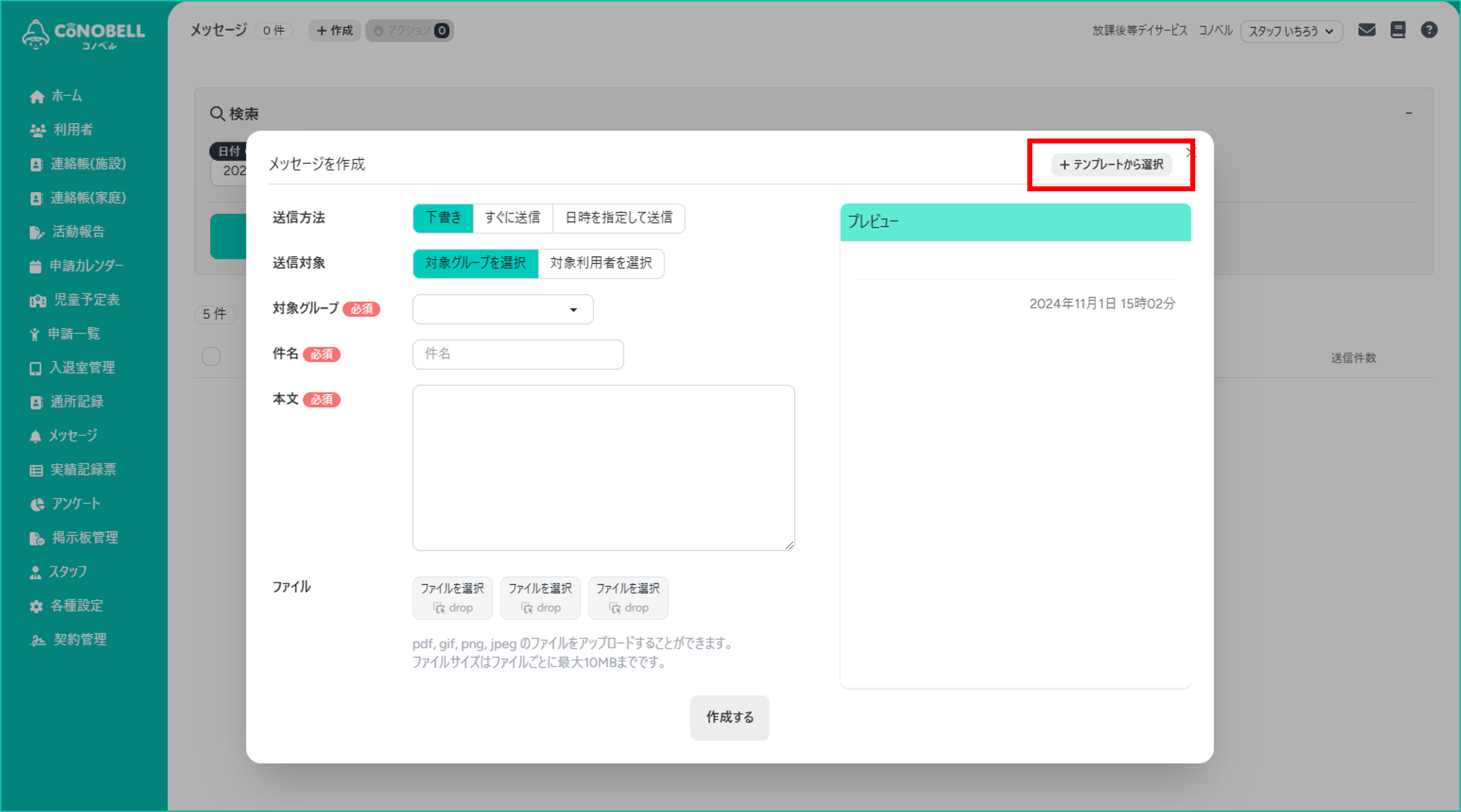This screenshot has width=1461, height=812.
Task: Open 掲示板管理 in sidebar
Action: [74, 538]
